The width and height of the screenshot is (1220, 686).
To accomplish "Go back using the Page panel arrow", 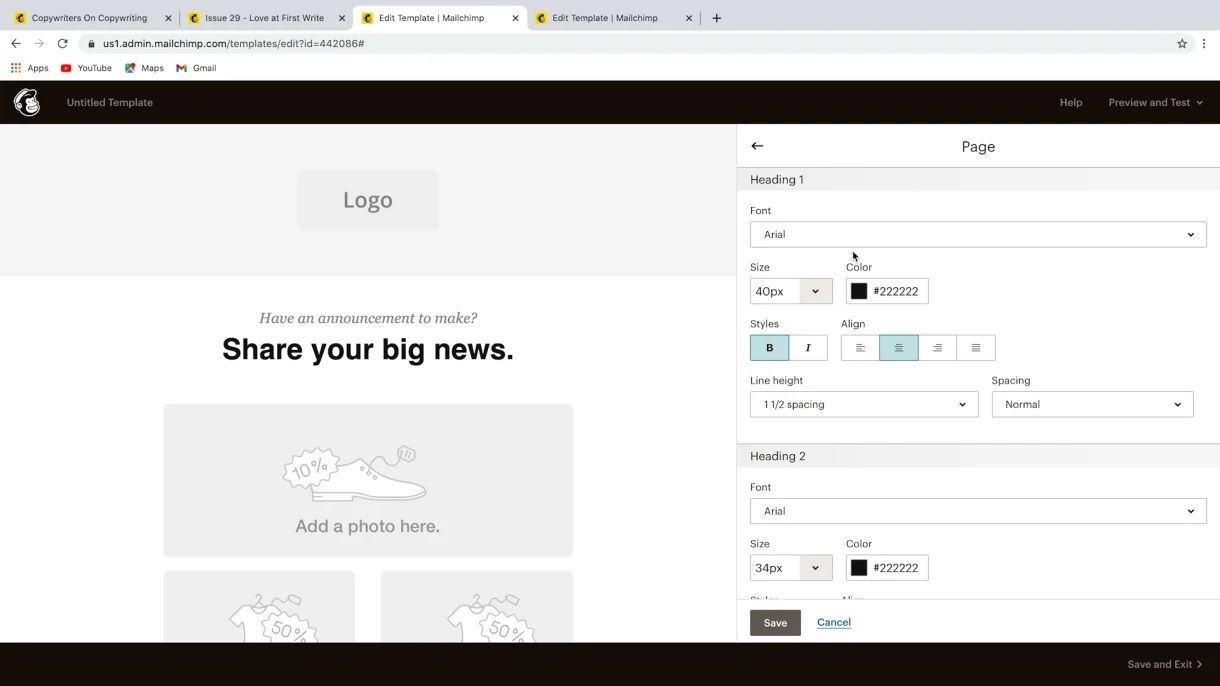I will point(757,146).
